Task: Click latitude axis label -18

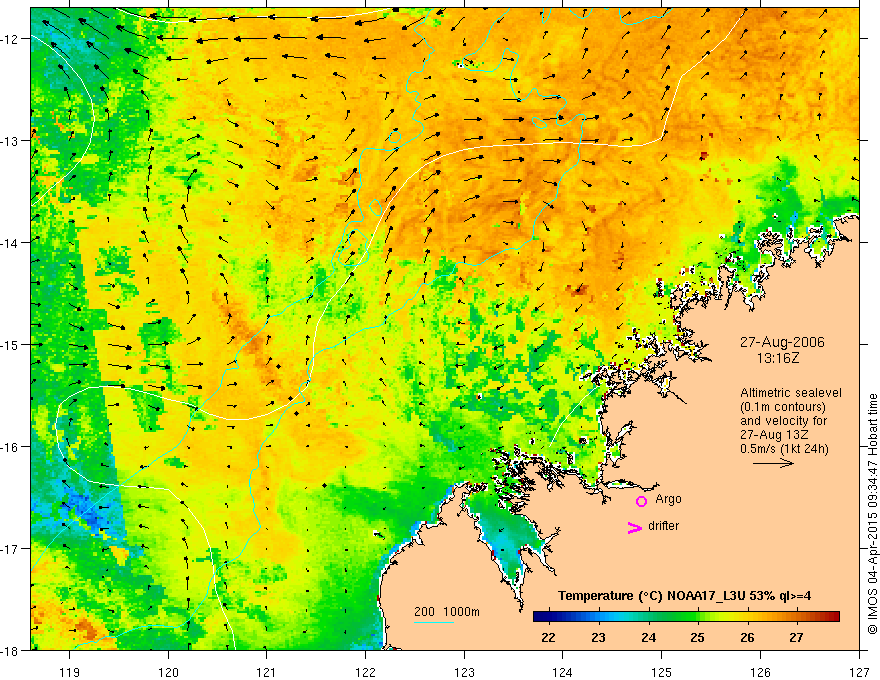Action: pyautogui.click(x=11, y=650)
